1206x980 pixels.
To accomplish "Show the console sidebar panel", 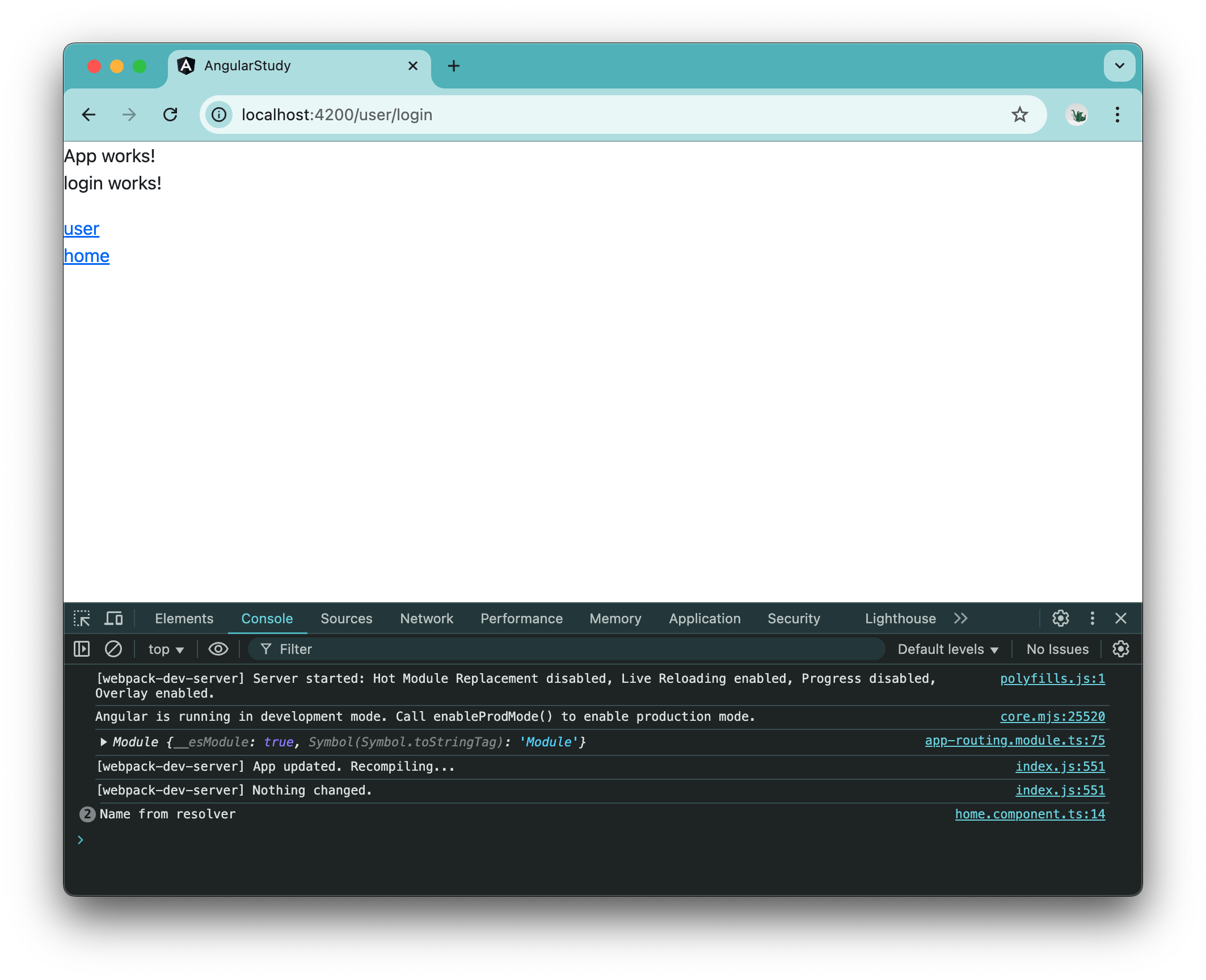I will [81, 649].
